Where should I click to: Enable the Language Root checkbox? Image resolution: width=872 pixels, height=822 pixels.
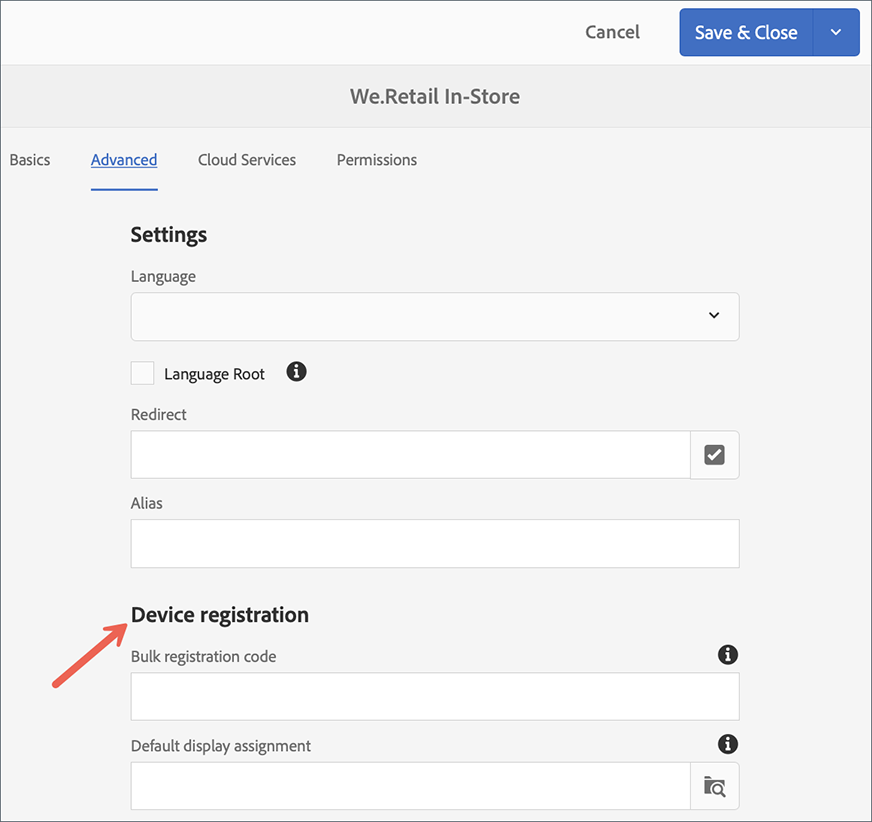click(143, 373)
